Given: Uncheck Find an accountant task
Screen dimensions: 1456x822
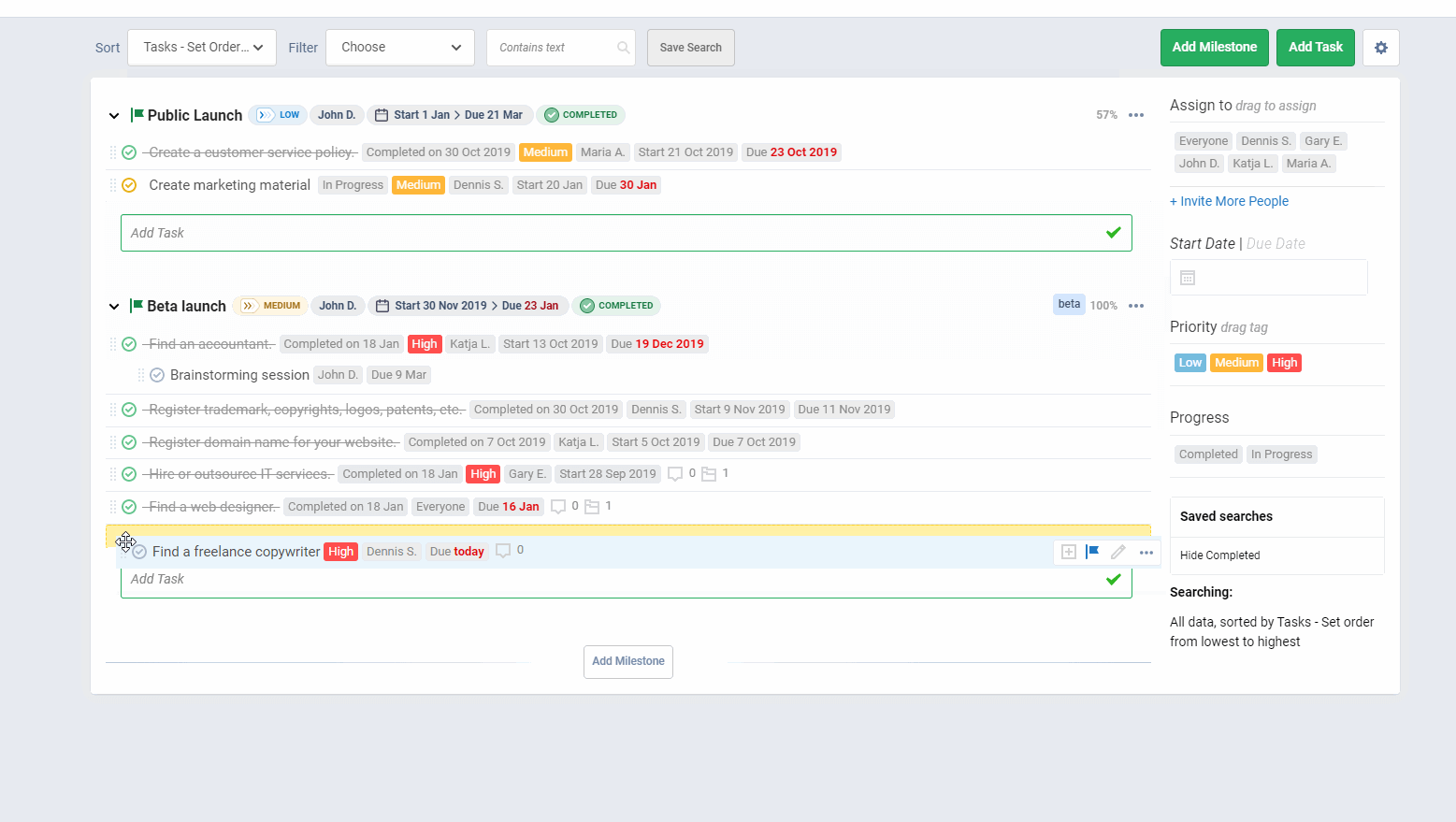Looking at the screenshot, I should tap(129, 344).
